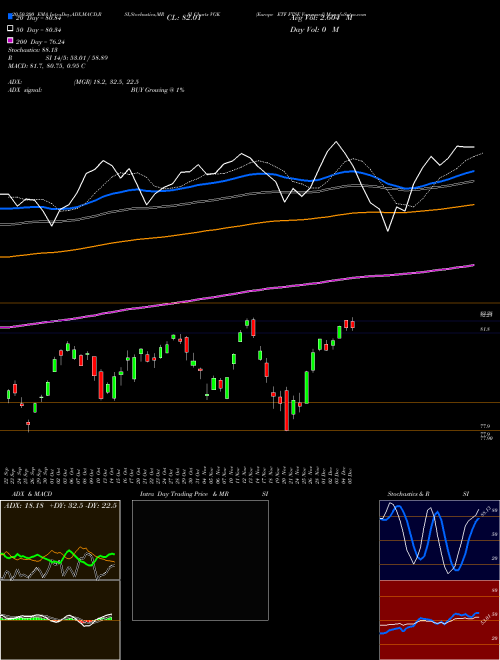The width and height of the screenshot is (500, 660).
Task: Click the 'Avg Vol: 2.604 M' value
Action: [321, 18]
